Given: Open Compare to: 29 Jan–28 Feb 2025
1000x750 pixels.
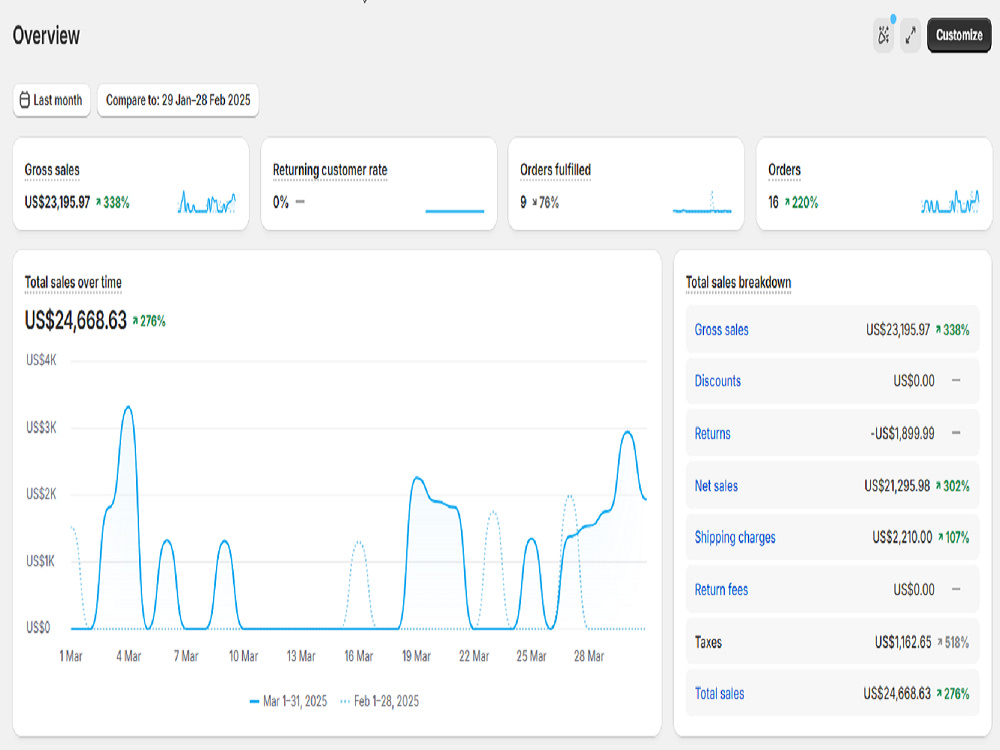Looking at the screenshot, I should 178,100.
